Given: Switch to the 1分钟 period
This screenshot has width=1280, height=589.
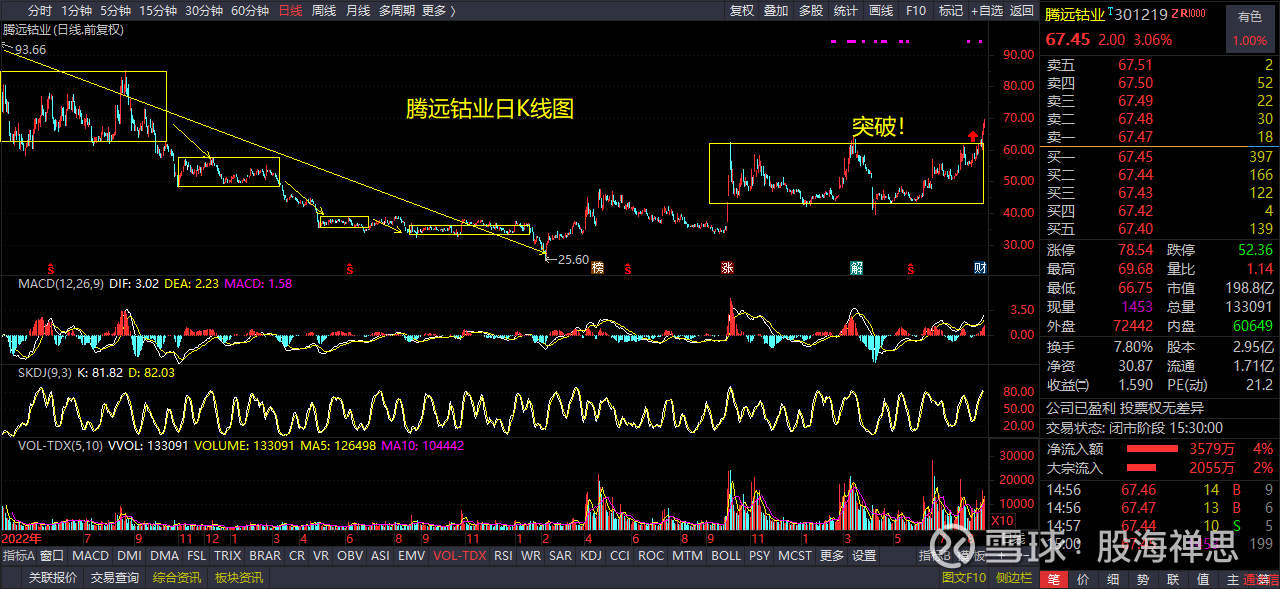Looking at the screenshot, I should [77, 11].
